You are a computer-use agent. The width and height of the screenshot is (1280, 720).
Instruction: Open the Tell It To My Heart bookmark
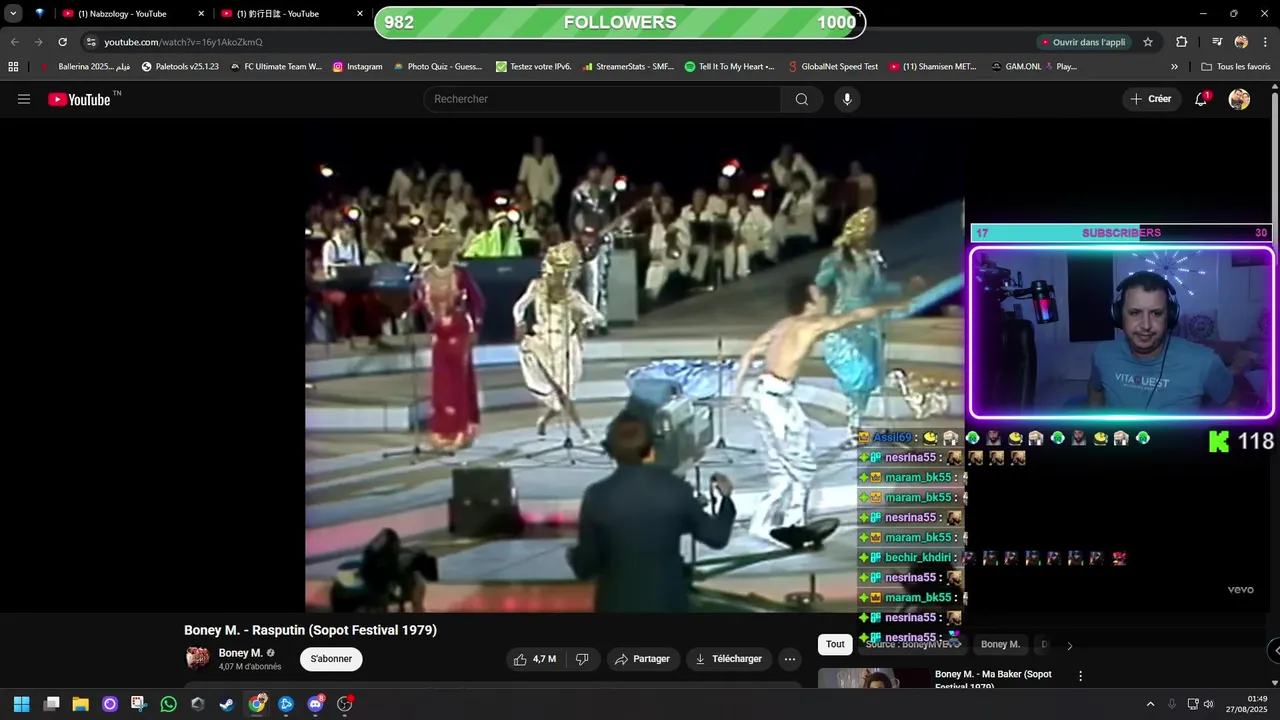click(730, 67)
